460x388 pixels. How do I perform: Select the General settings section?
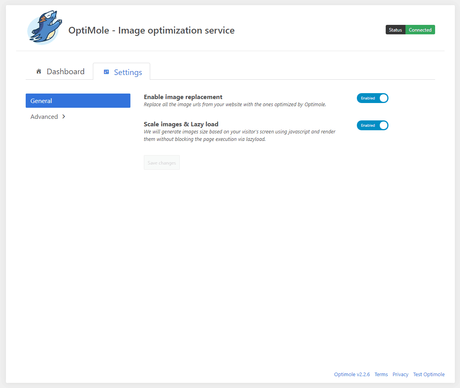78,101
